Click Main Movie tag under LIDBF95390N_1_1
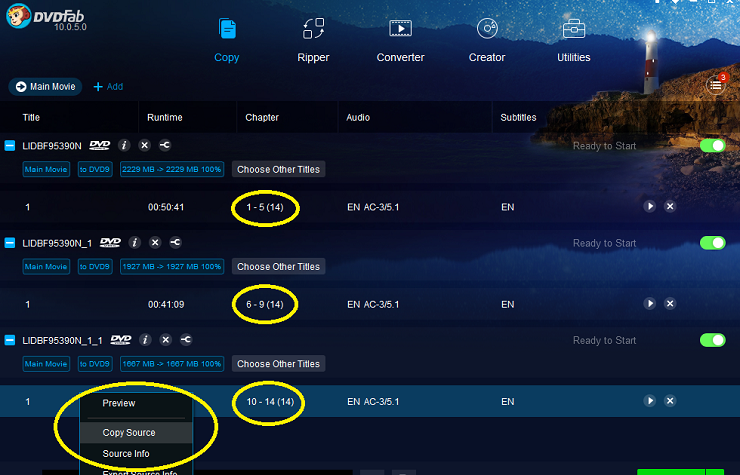 coord(46,364)
